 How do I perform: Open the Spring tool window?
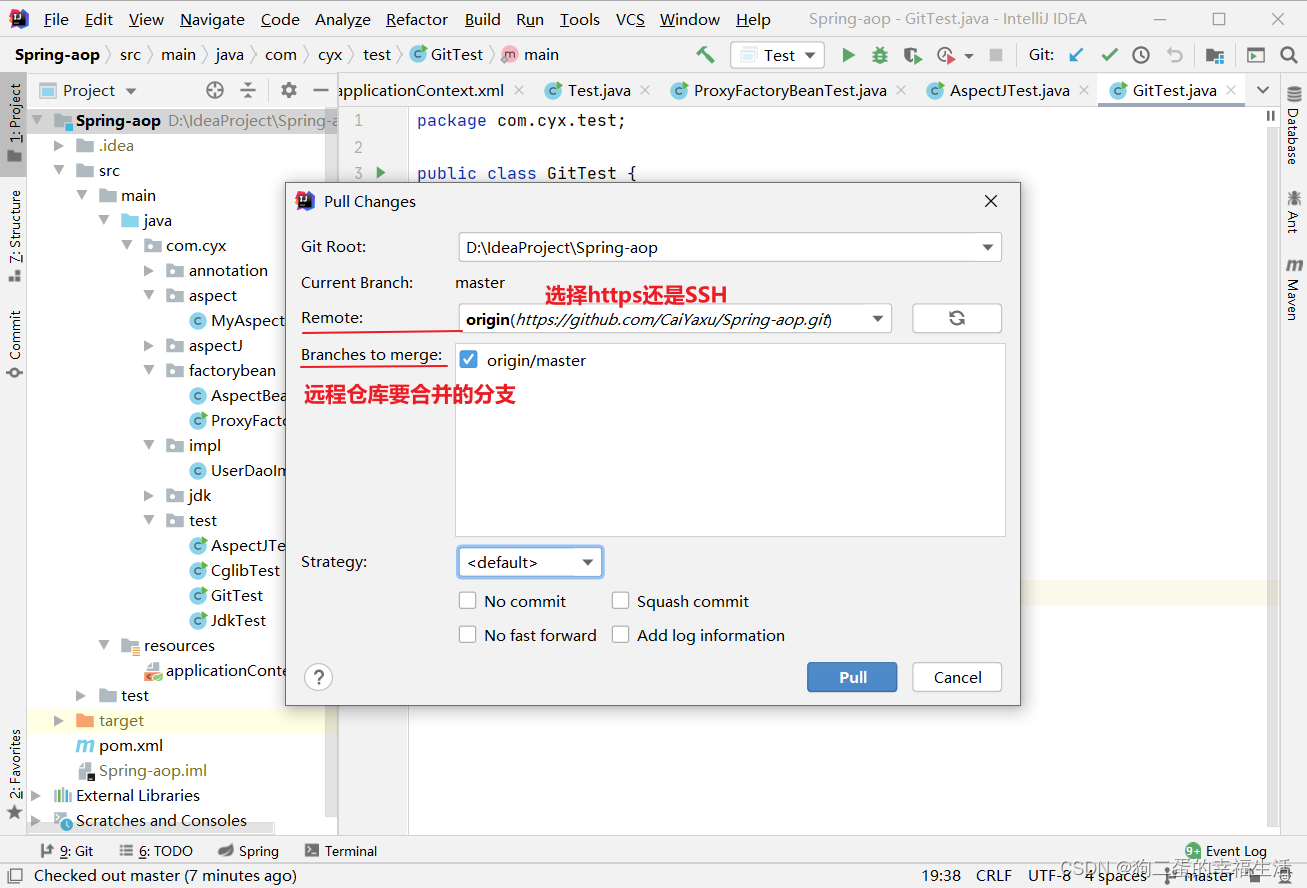249,851
